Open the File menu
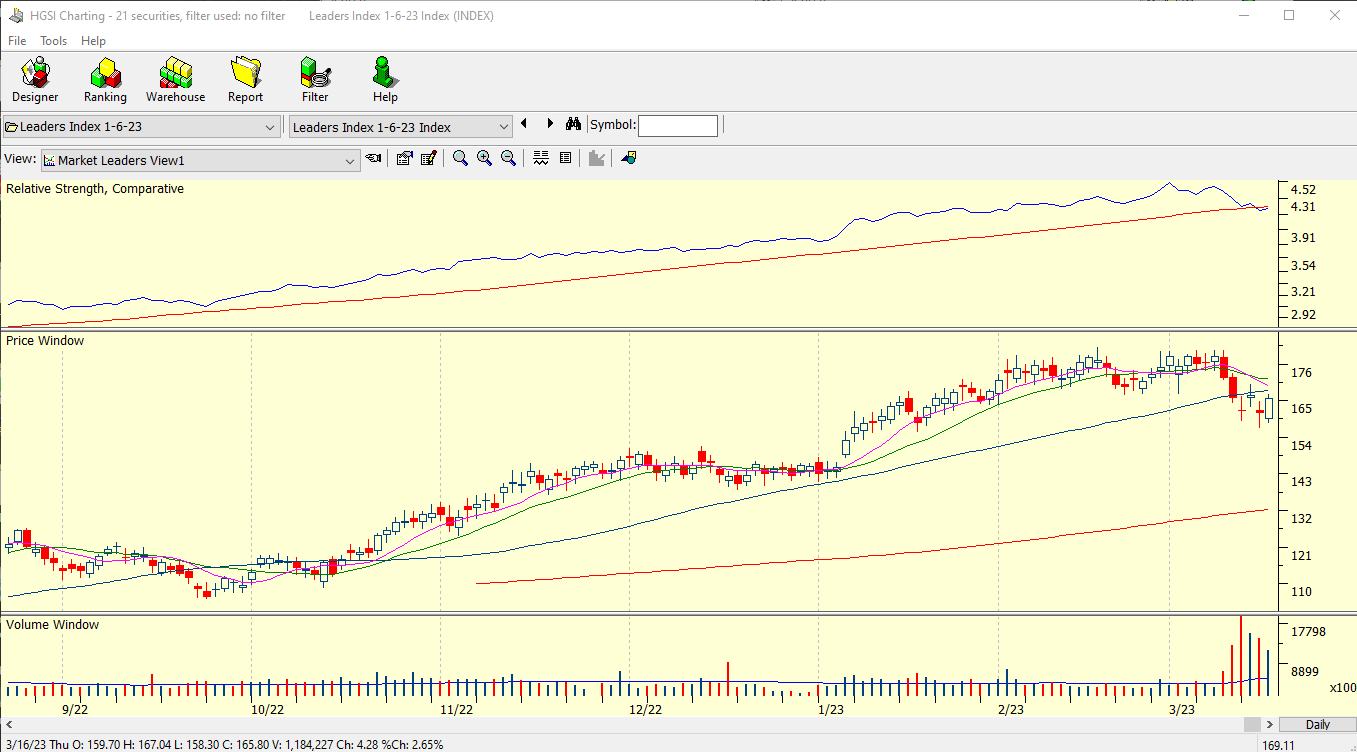The height and width of the screenshot is (752, 1357). [17, 41]
